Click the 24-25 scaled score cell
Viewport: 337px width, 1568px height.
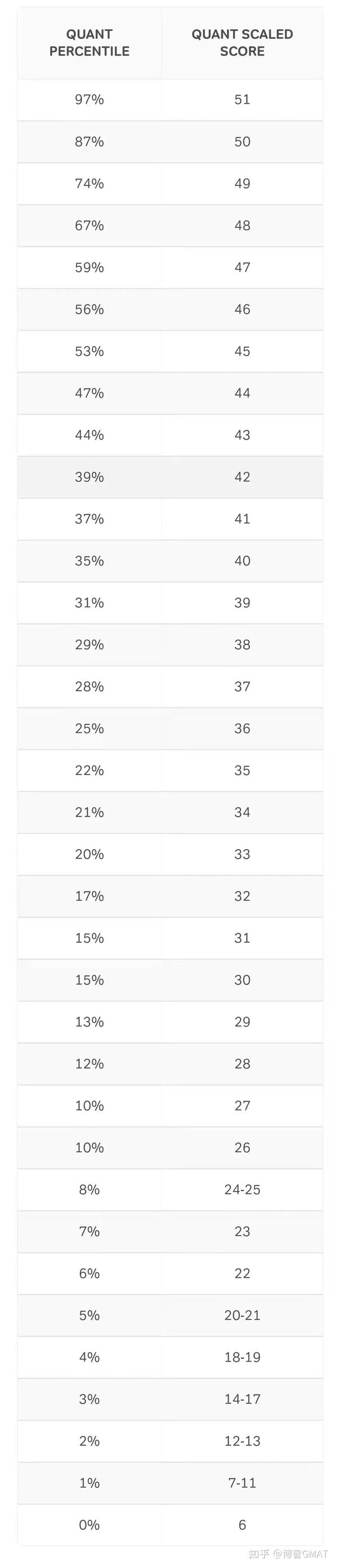(242, 1190)
